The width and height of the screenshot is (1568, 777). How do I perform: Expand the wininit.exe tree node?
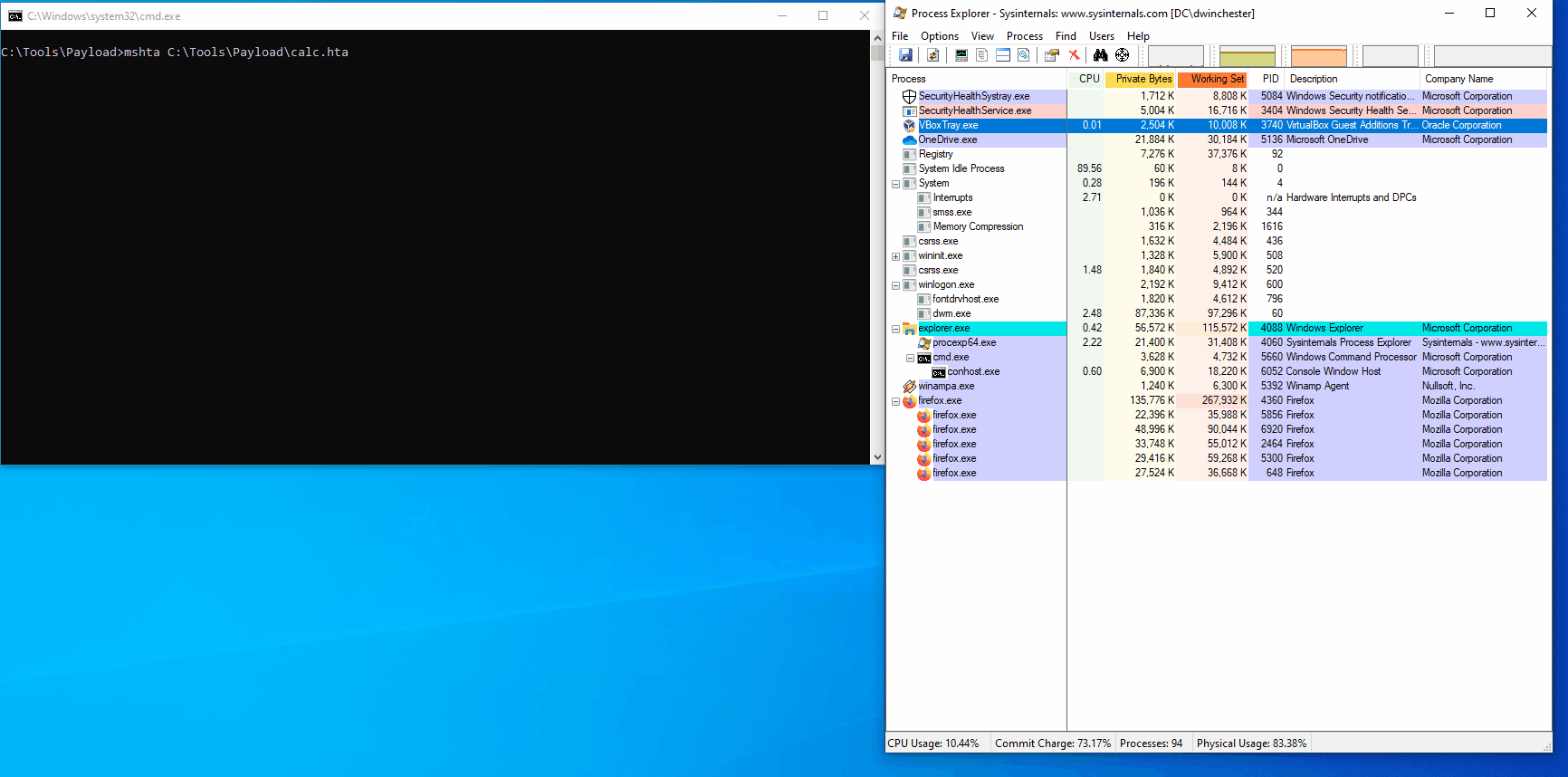click(x=896, y=256)
